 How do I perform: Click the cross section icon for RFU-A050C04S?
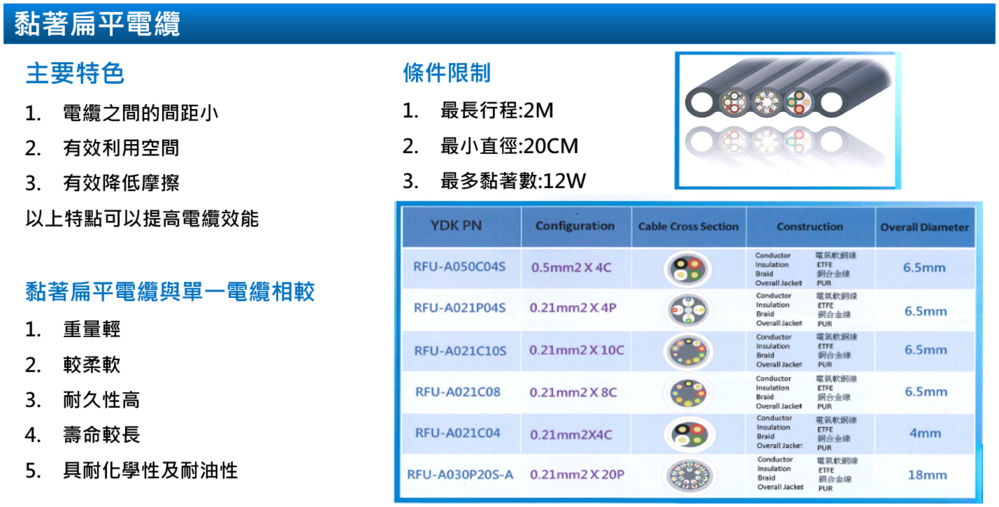688,268
